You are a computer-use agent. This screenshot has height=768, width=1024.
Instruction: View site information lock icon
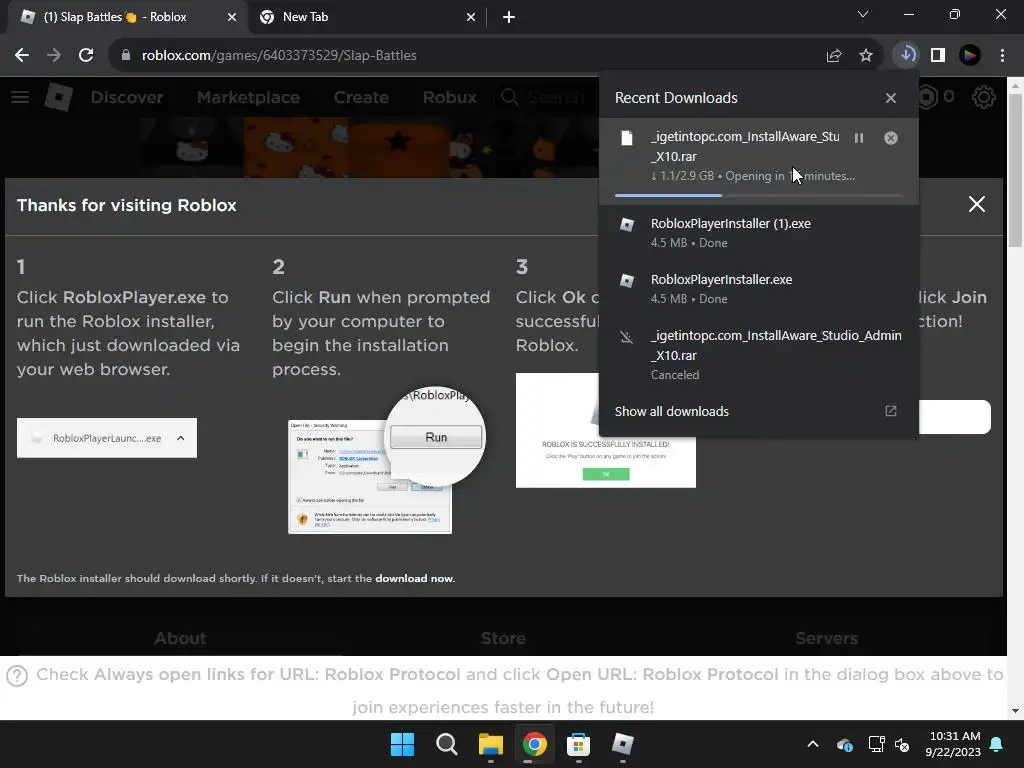click(126, 56)
